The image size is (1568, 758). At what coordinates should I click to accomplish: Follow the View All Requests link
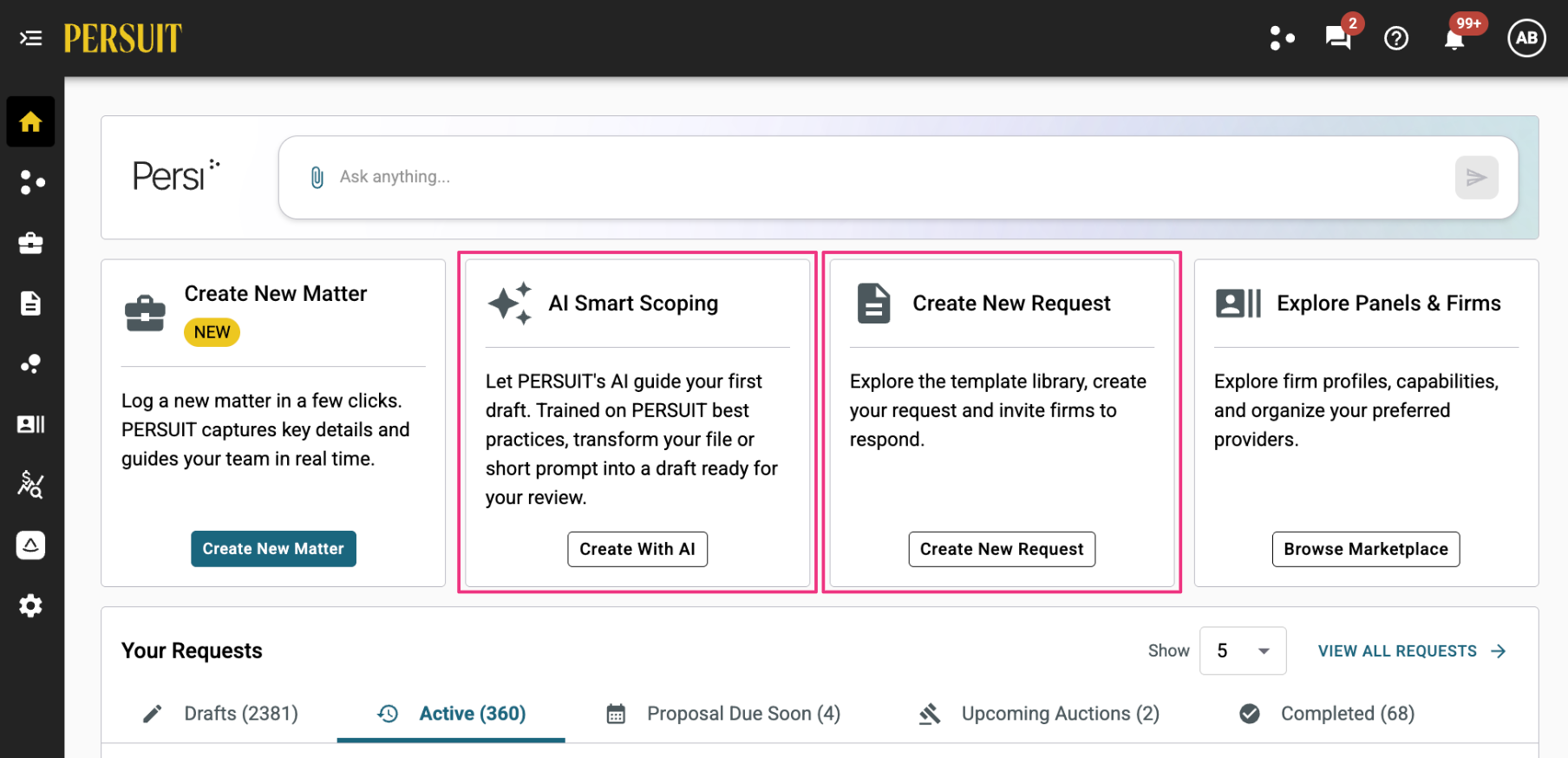click(x=1412, y=651)
